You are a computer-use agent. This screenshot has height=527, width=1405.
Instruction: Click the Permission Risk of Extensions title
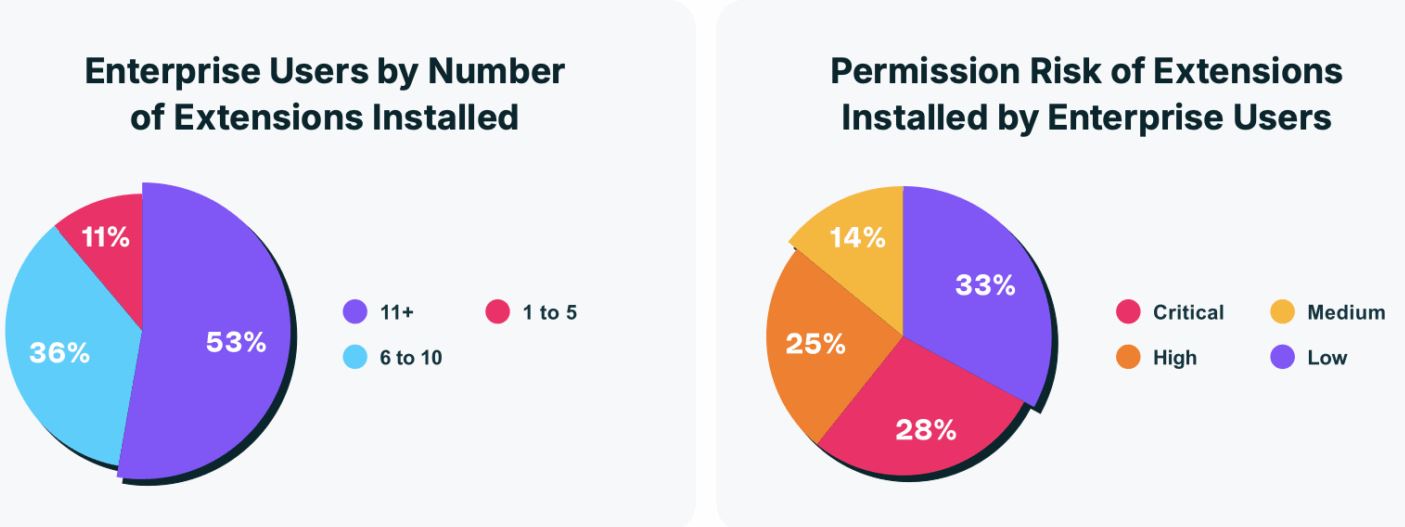(1086, 95)
